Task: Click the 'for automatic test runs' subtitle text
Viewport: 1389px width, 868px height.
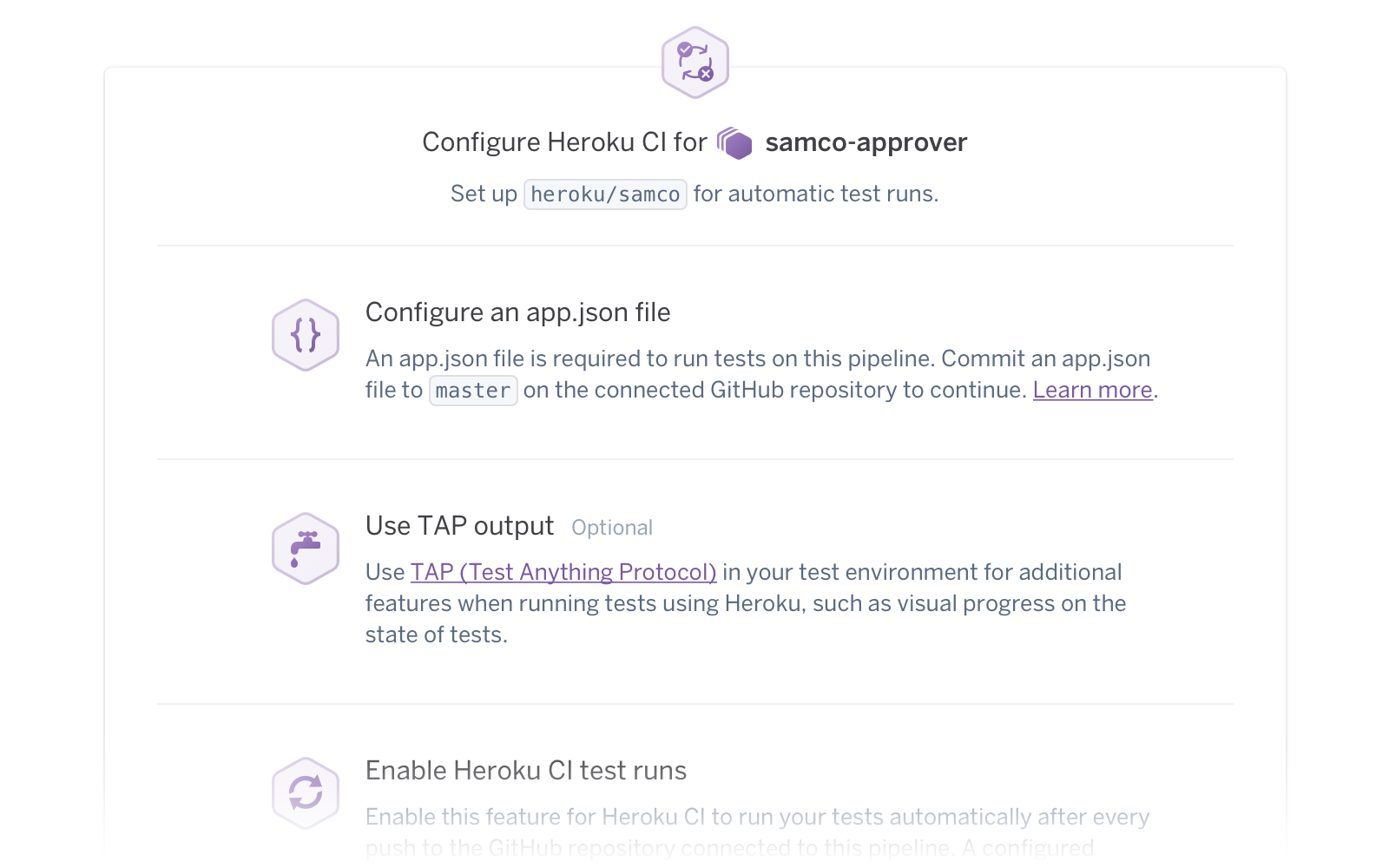Action: (815, 194)
